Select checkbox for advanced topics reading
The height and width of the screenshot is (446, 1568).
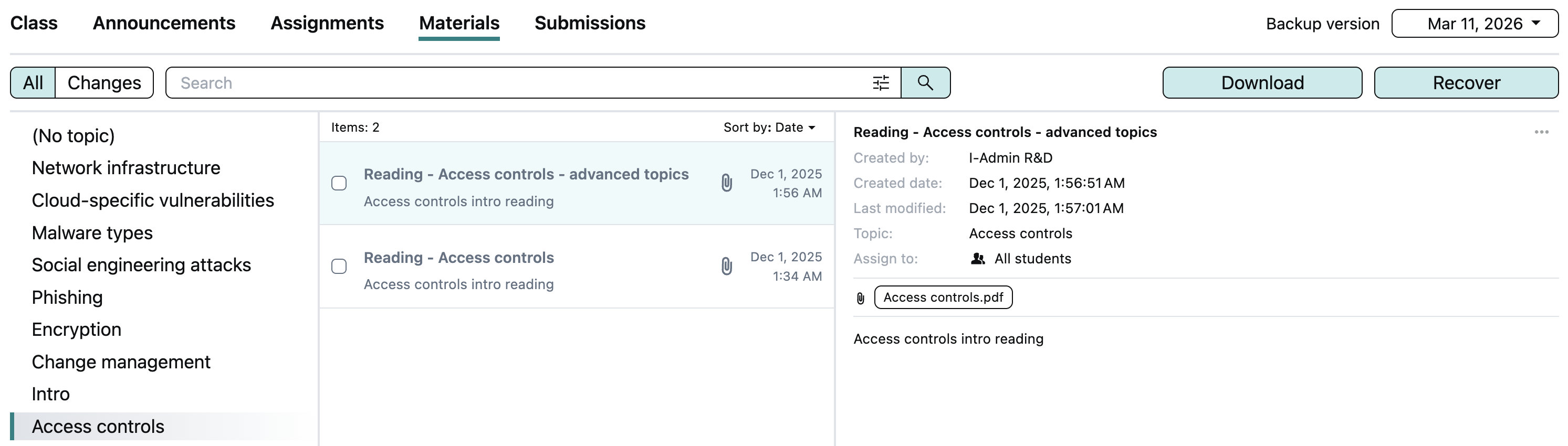pyautogui.click(x=339, y=183)
